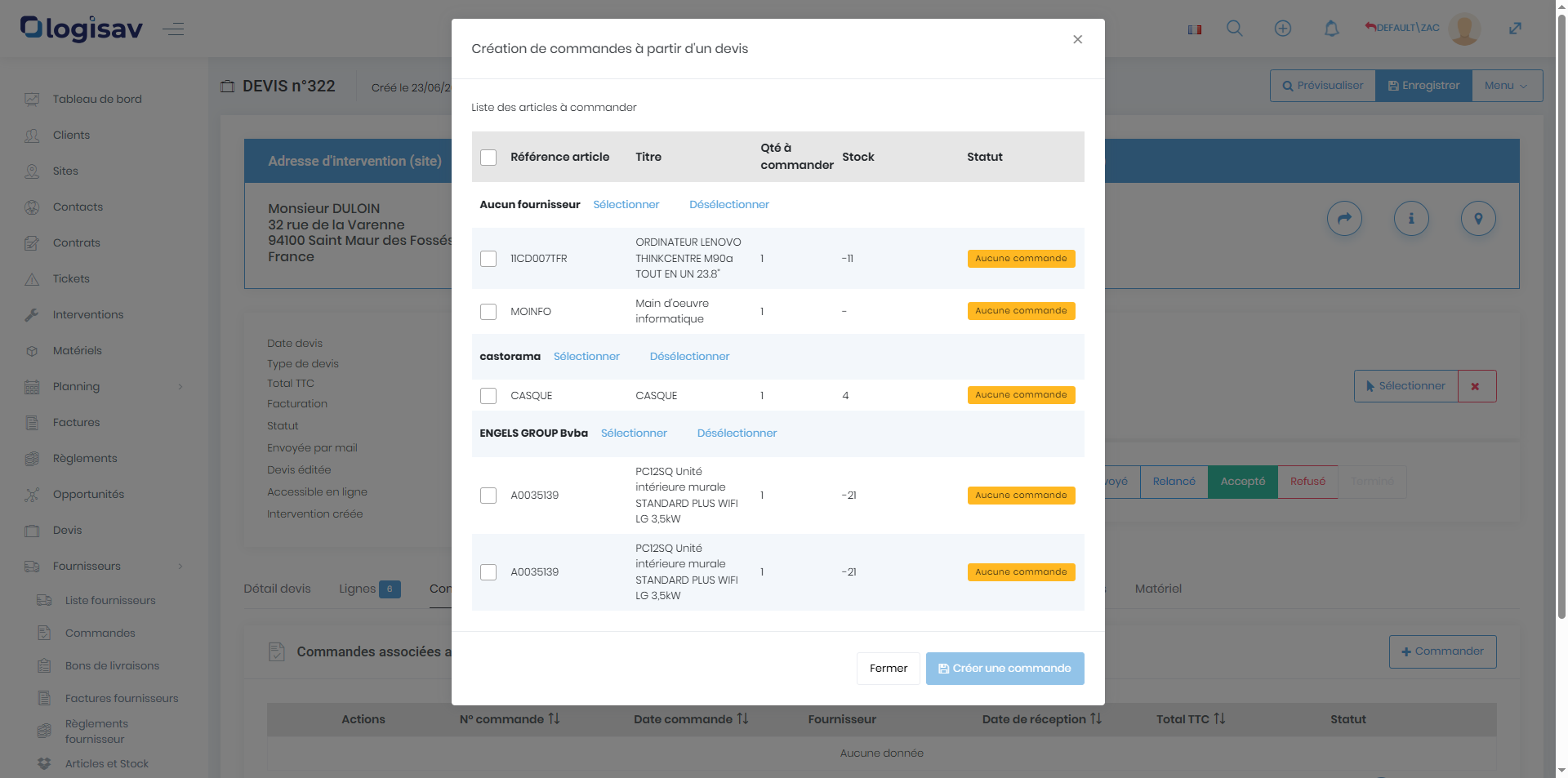The image size is (1568, 778).
Task: Click the Contrats sidebar icon
Action: pyautogui.click(x=32, y=243)
